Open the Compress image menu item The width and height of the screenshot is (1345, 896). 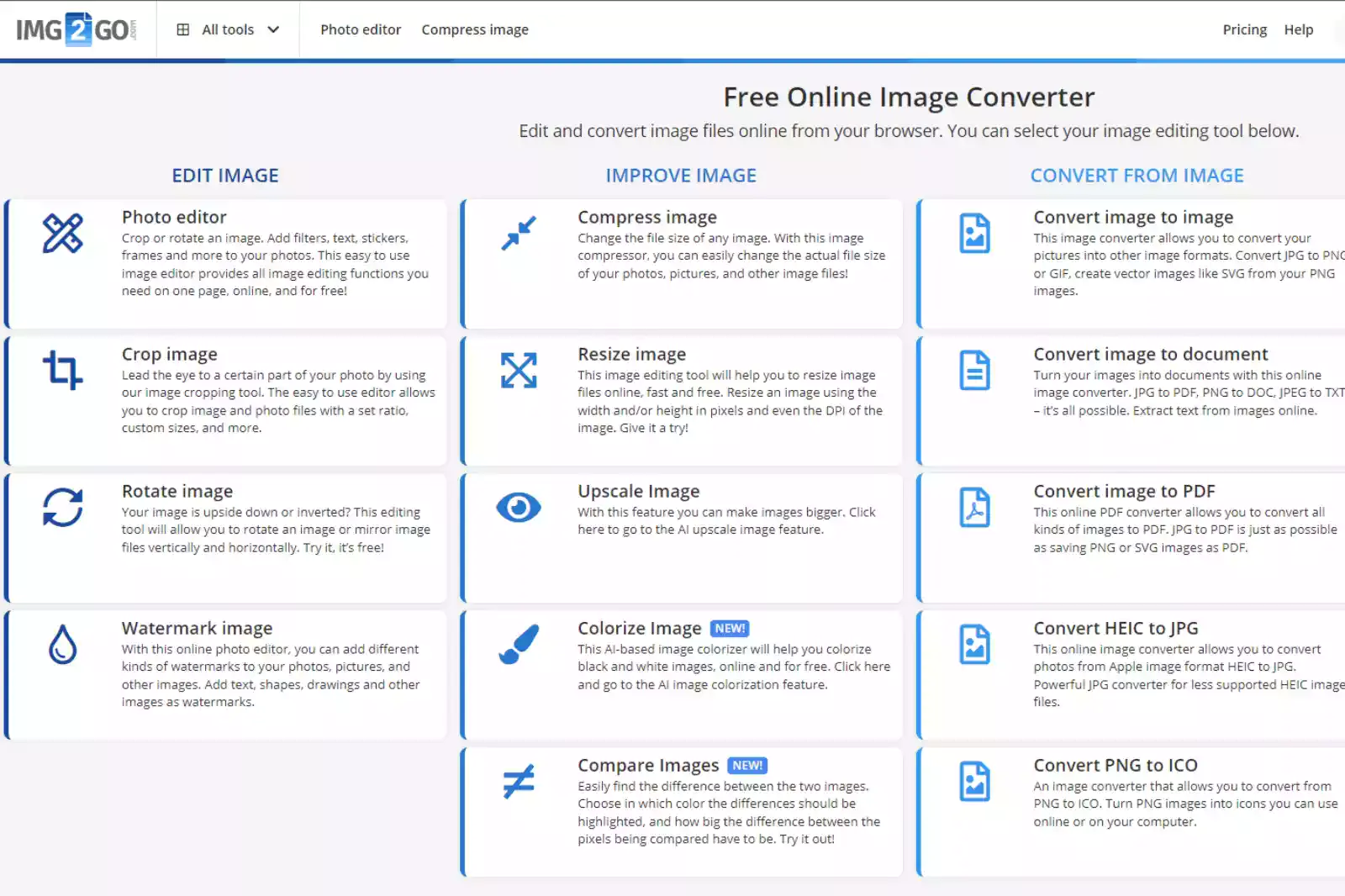[475, 29]
